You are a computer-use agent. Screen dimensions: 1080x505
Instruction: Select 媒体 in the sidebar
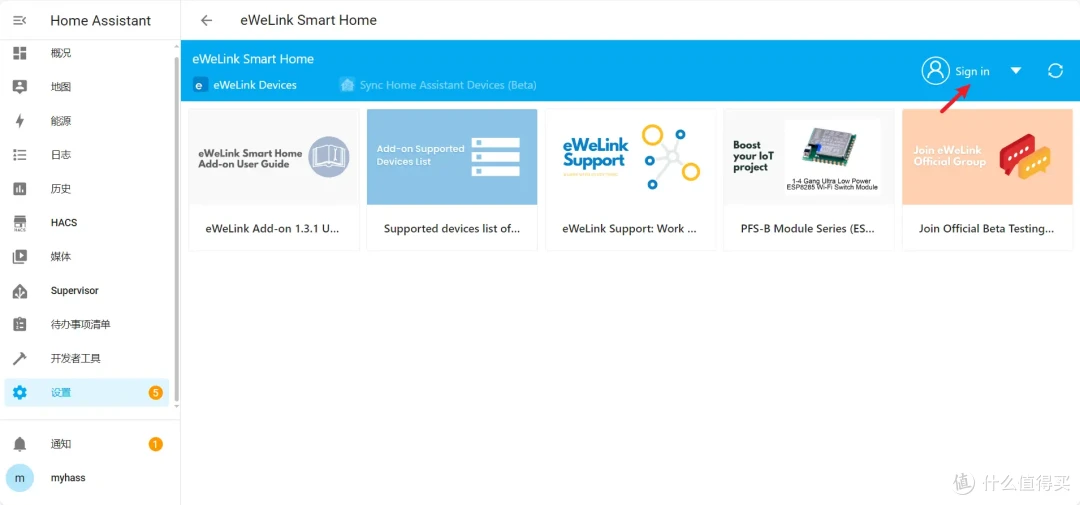(61, 256)
